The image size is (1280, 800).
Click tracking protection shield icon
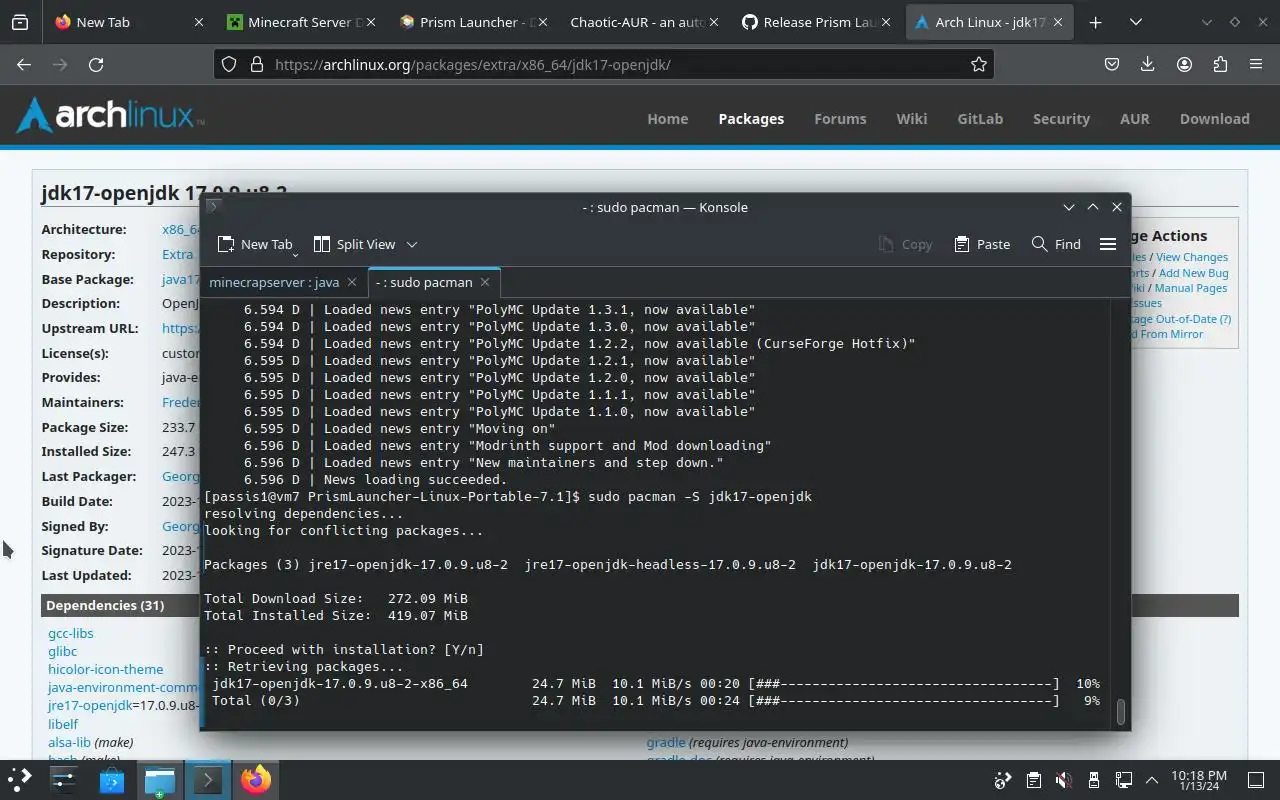pyautogui.click(x=229, y=64)
